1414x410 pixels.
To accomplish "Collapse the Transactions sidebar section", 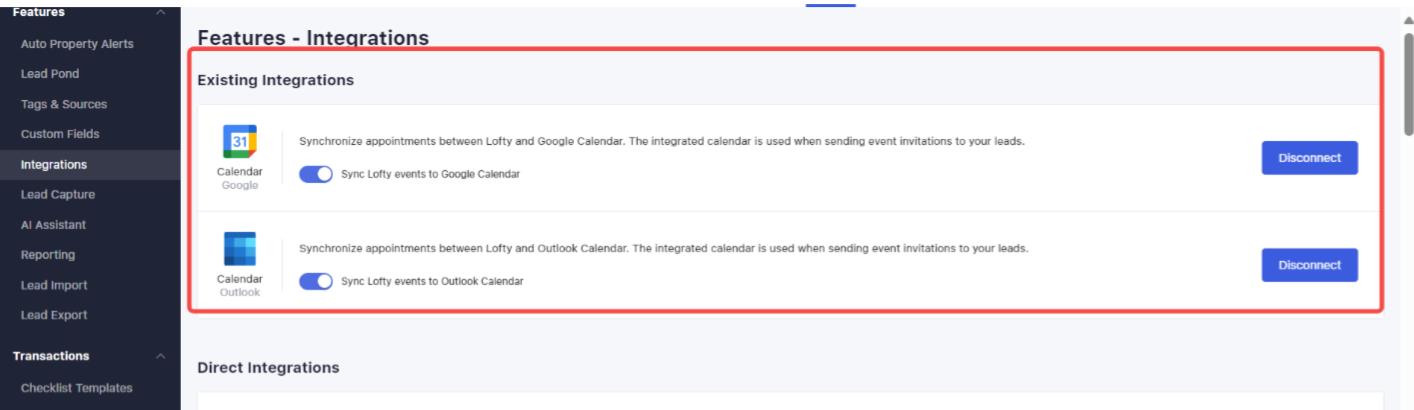I will (x=161, y=356).
